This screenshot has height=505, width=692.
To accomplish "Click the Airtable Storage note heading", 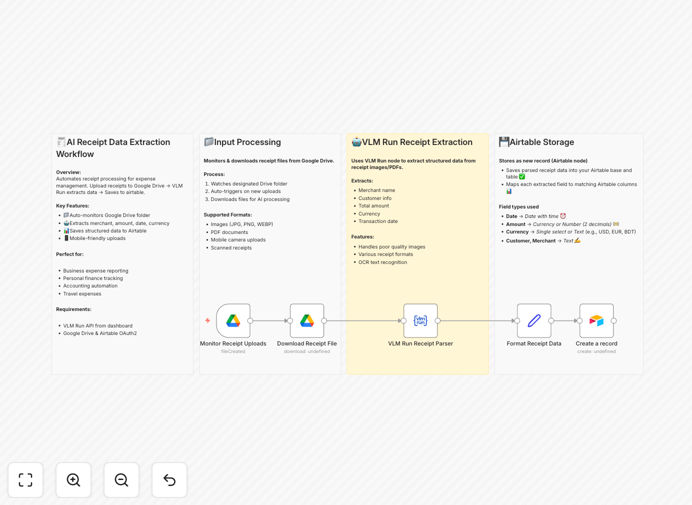I will (537, 142).
